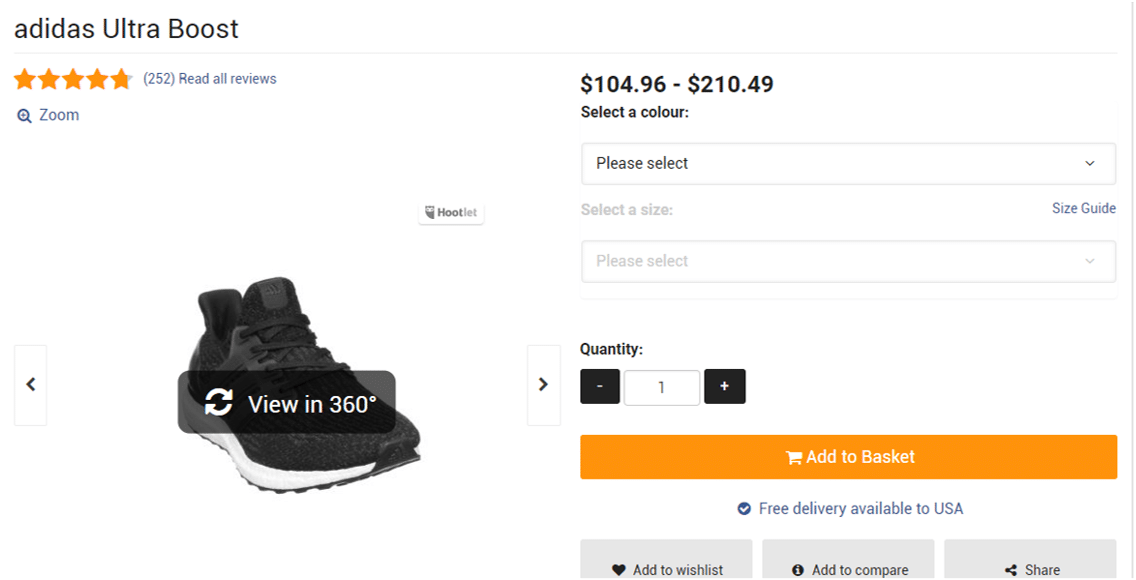The width and height of the screenshot is (1136, 580).
Task: Increase quantity with the plus button
Action: click(724, 387)
